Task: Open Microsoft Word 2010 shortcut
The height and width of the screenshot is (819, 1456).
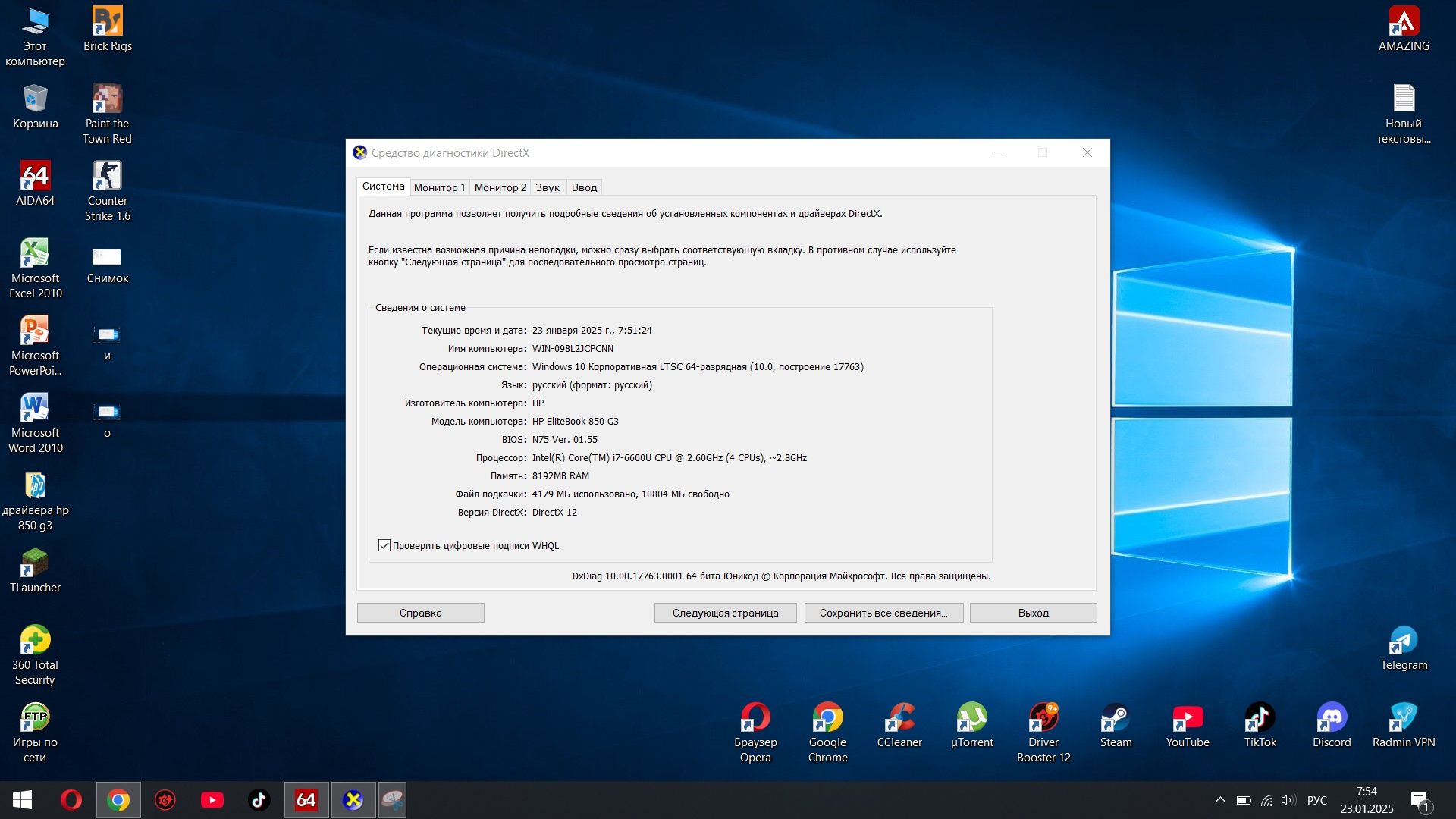Action: point(35,424)
